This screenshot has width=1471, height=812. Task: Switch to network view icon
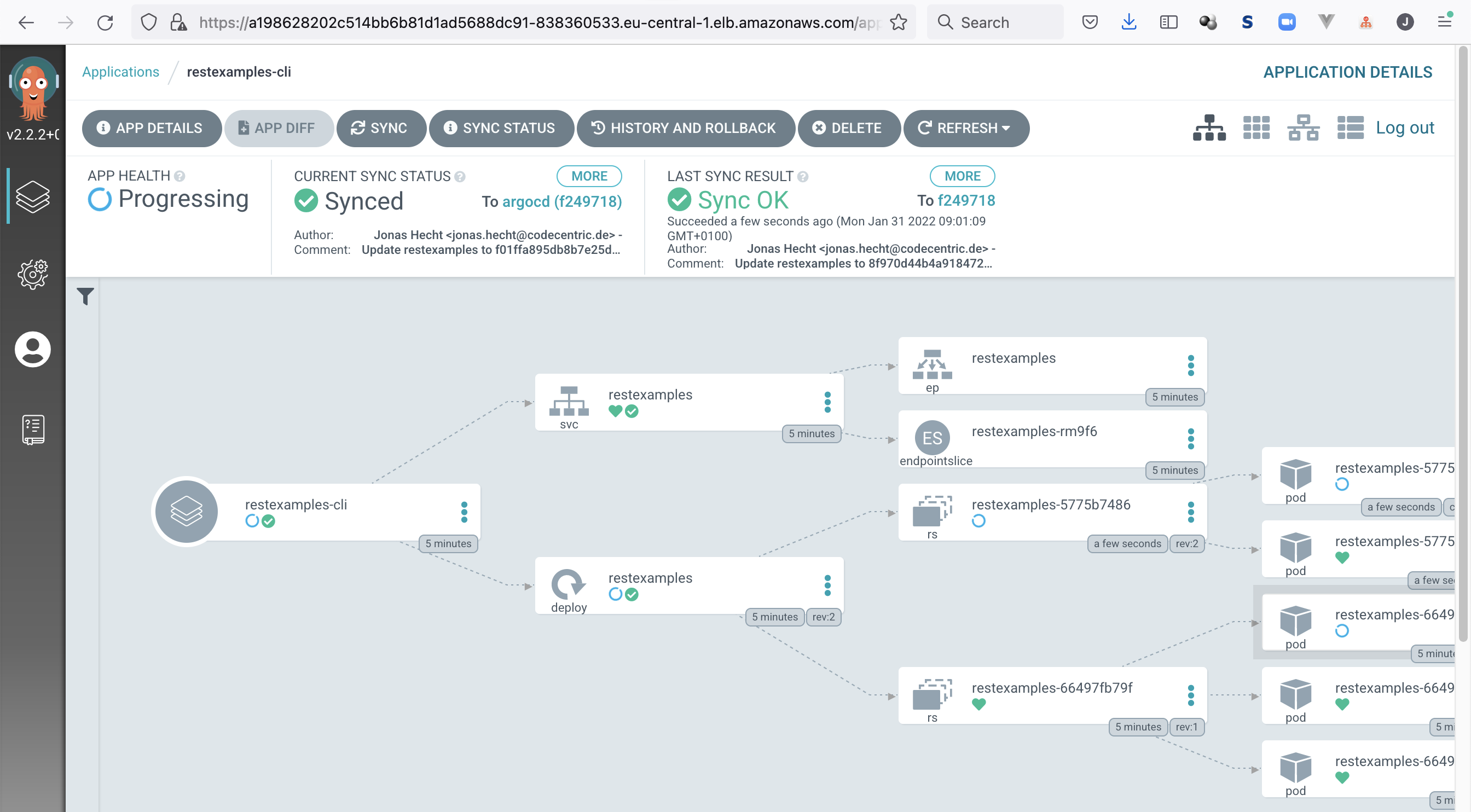pos(1303,127)
